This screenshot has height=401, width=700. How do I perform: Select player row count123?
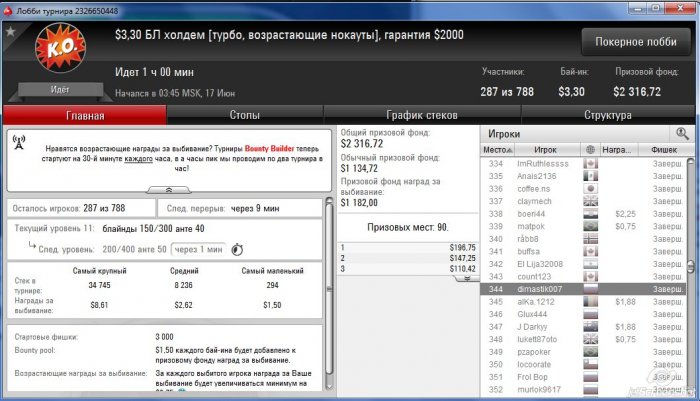click(x=583, y=276)
